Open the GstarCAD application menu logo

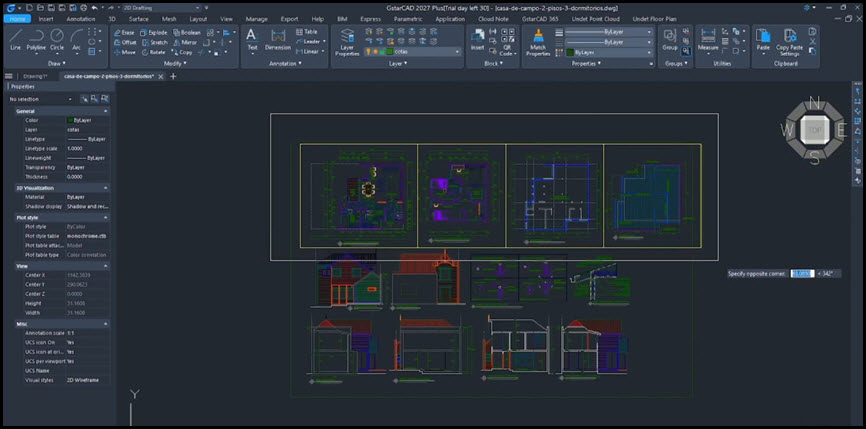click(10, 8)
